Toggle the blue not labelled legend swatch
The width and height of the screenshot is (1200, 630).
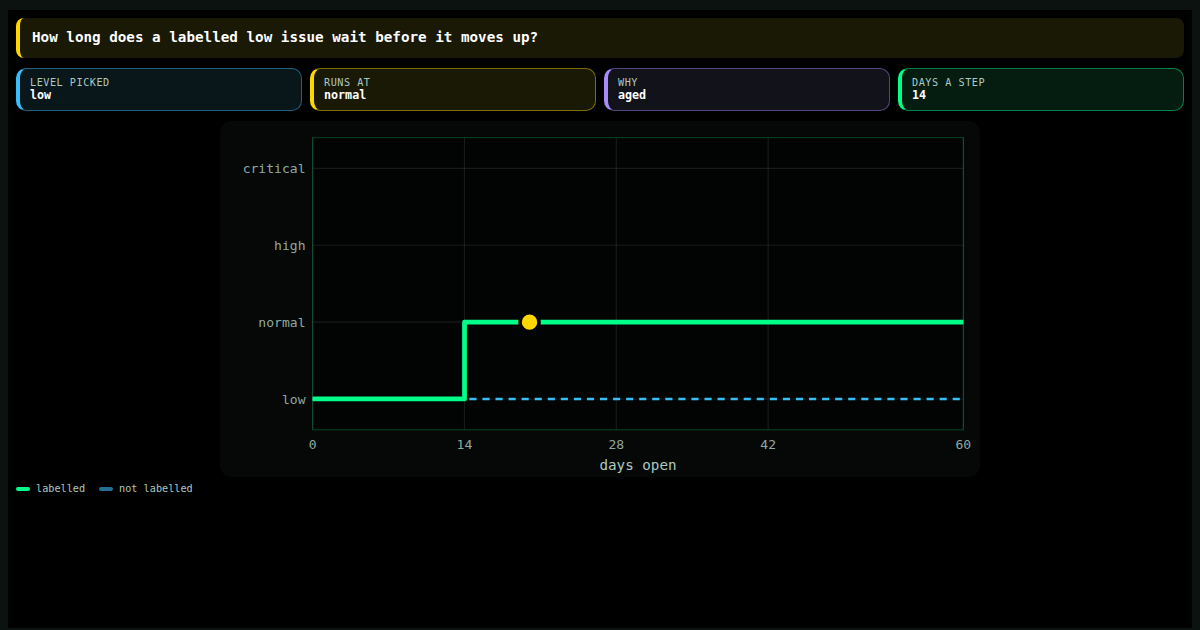coord(106,489)
